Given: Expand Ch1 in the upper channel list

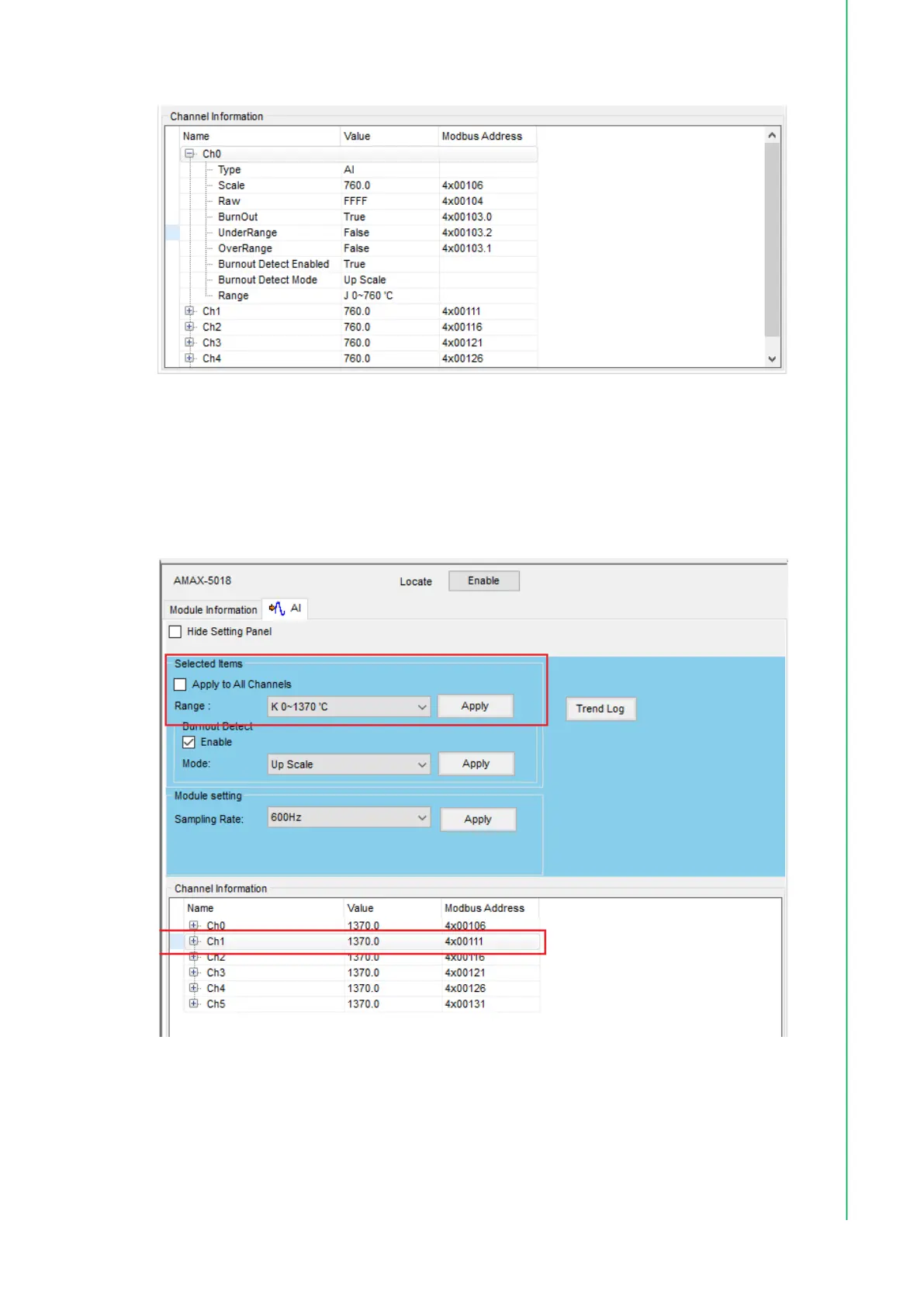Looking at the screenshot, I should click(x=189, y=311).
